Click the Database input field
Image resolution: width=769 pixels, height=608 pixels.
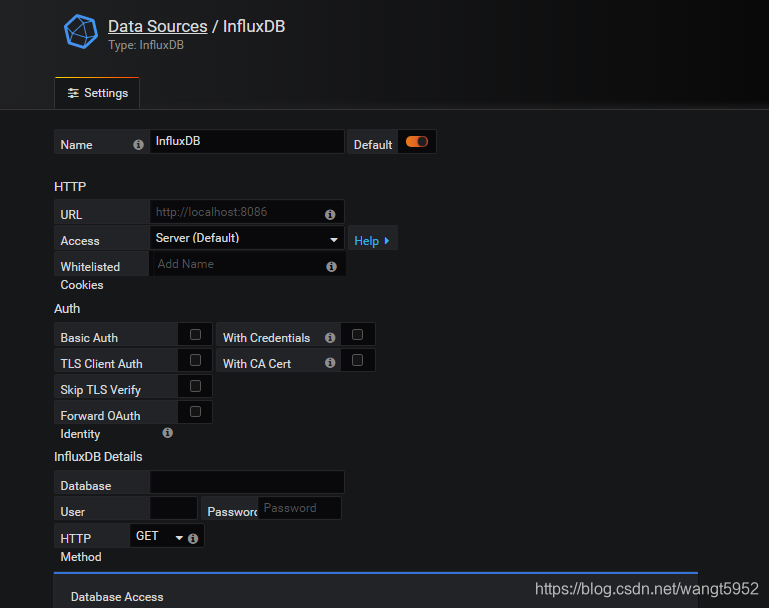(x=247, y=482)
